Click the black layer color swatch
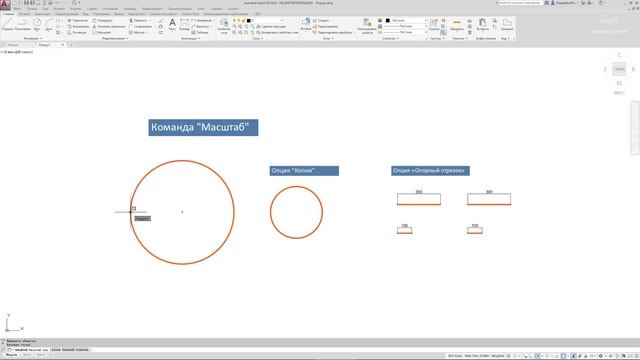This screenshot has height=360, width=640. (x=249, y=20)
